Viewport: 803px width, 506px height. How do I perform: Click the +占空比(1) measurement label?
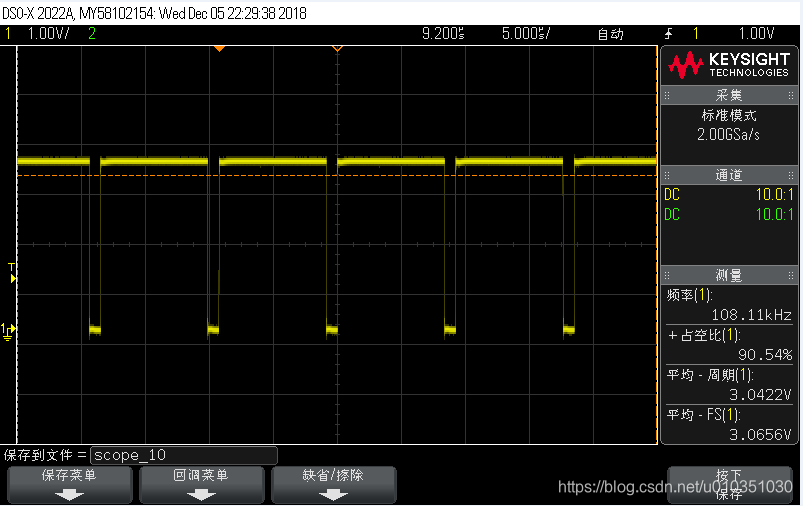point(704,335)
